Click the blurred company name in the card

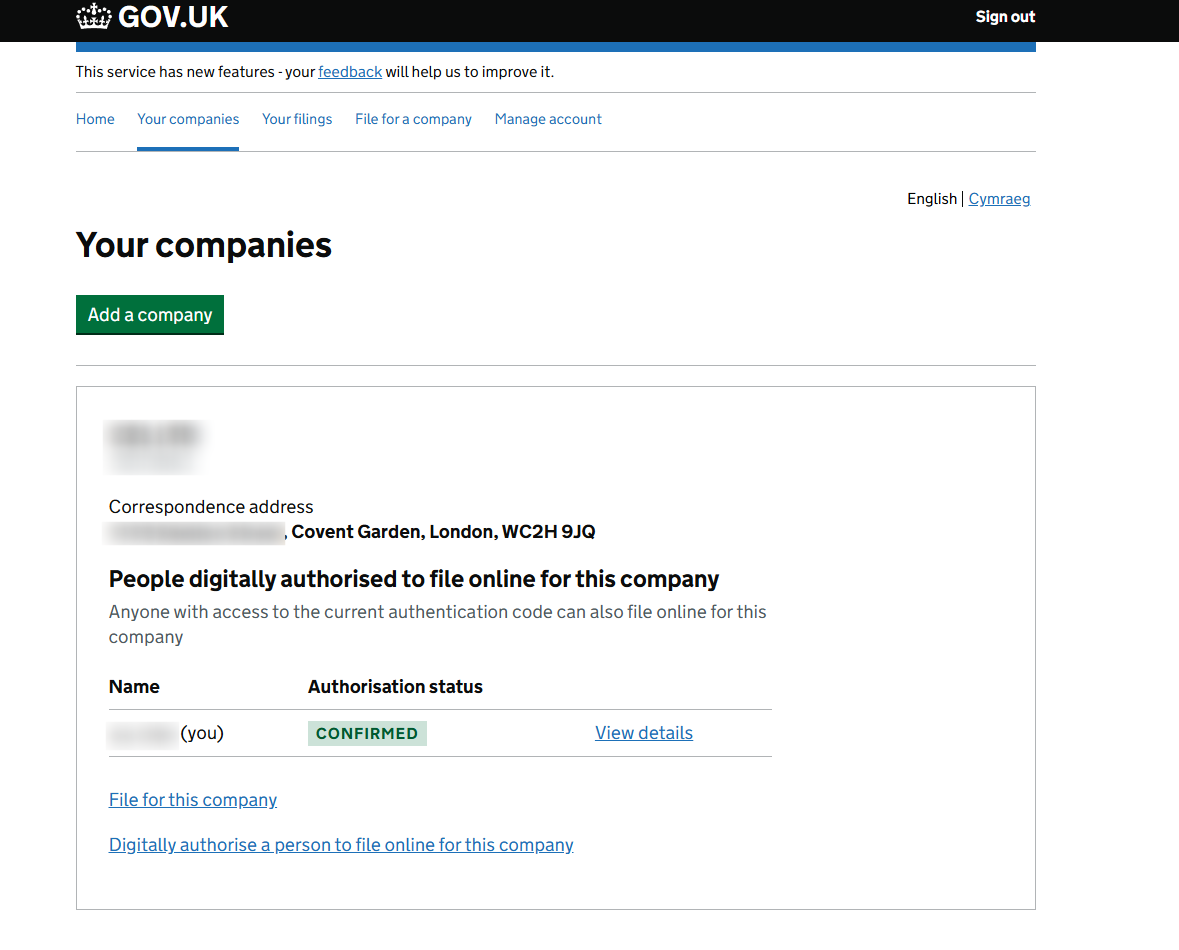pyautogui.click(x=155, y=436)
